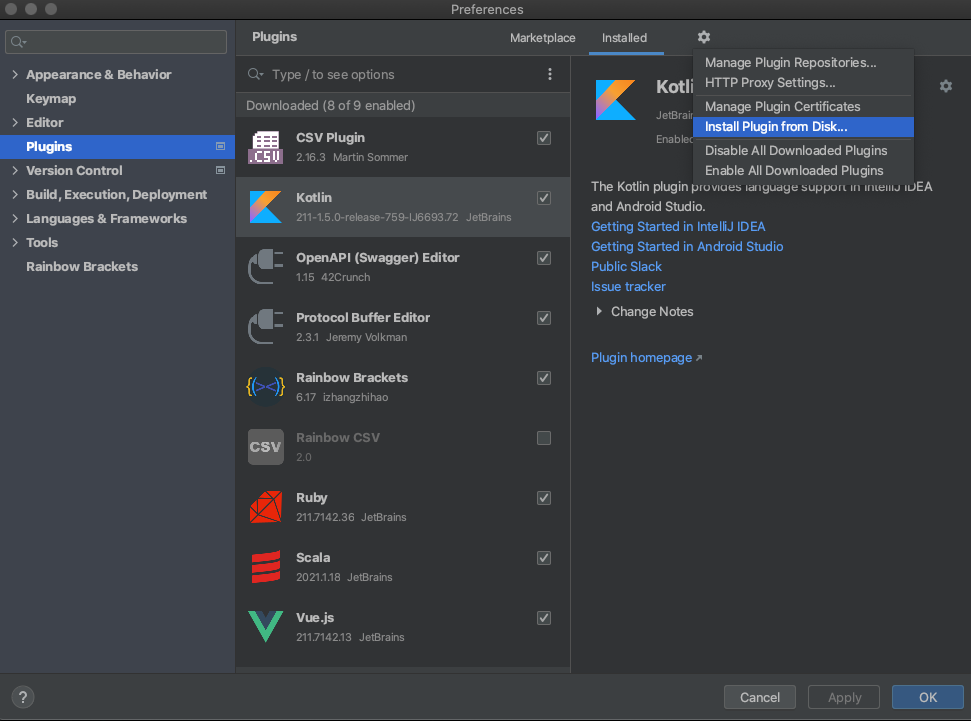971x721 pixels.
Task: Toggle Protocol Buffer Editor checkbox
Action: click(x=544, y=318)
